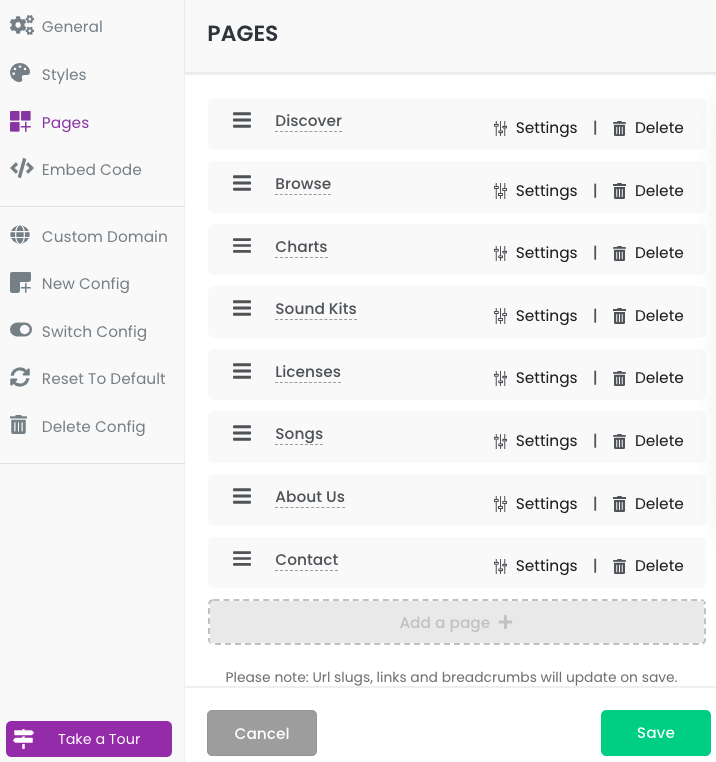Start the Take a Tour guide
This screenshot has height=762, width=716.
click(x=89, y=739)
